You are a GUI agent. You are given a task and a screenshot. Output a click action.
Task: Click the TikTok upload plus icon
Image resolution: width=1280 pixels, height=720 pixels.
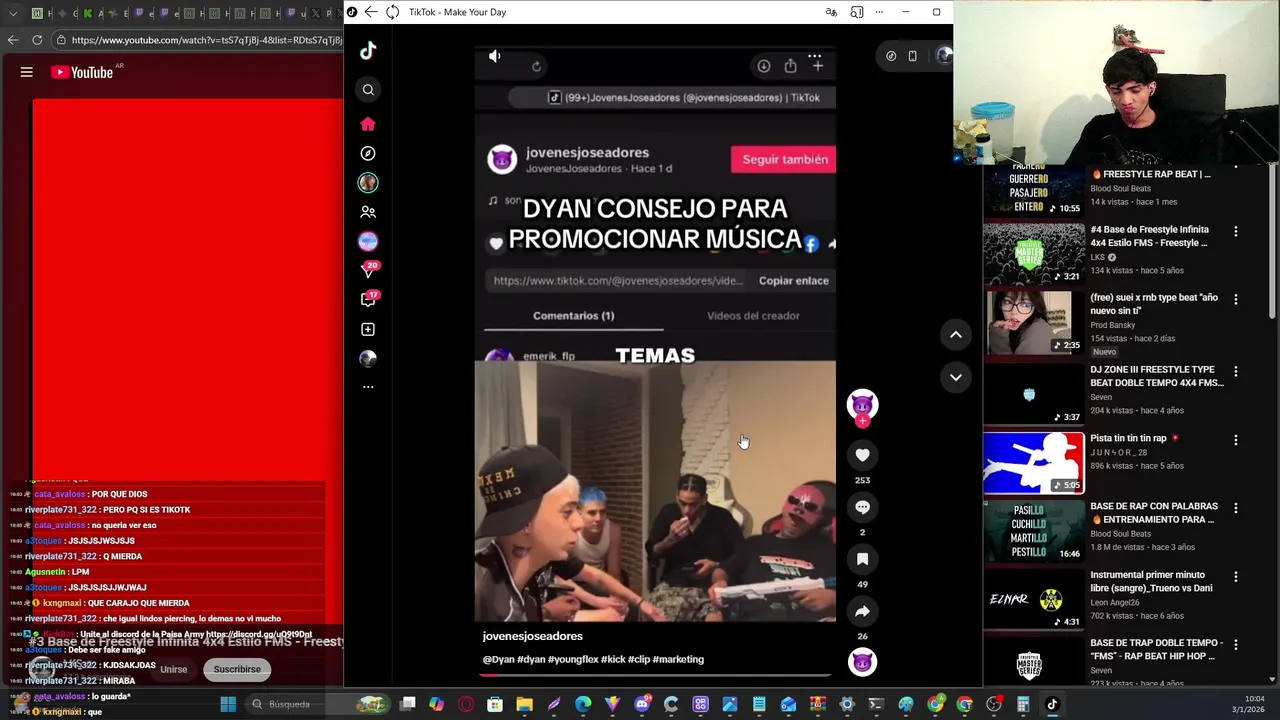point(368,329)
